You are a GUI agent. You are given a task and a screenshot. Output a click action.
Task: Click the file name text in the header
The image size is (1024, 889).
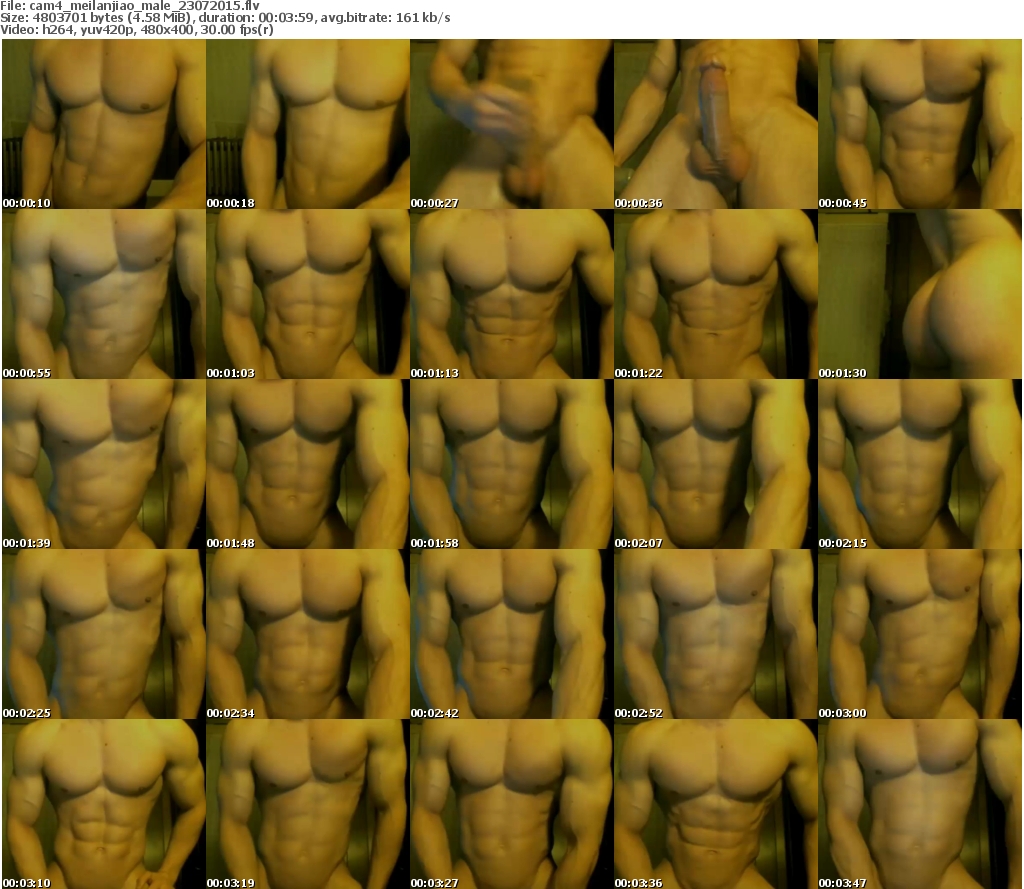130,6
